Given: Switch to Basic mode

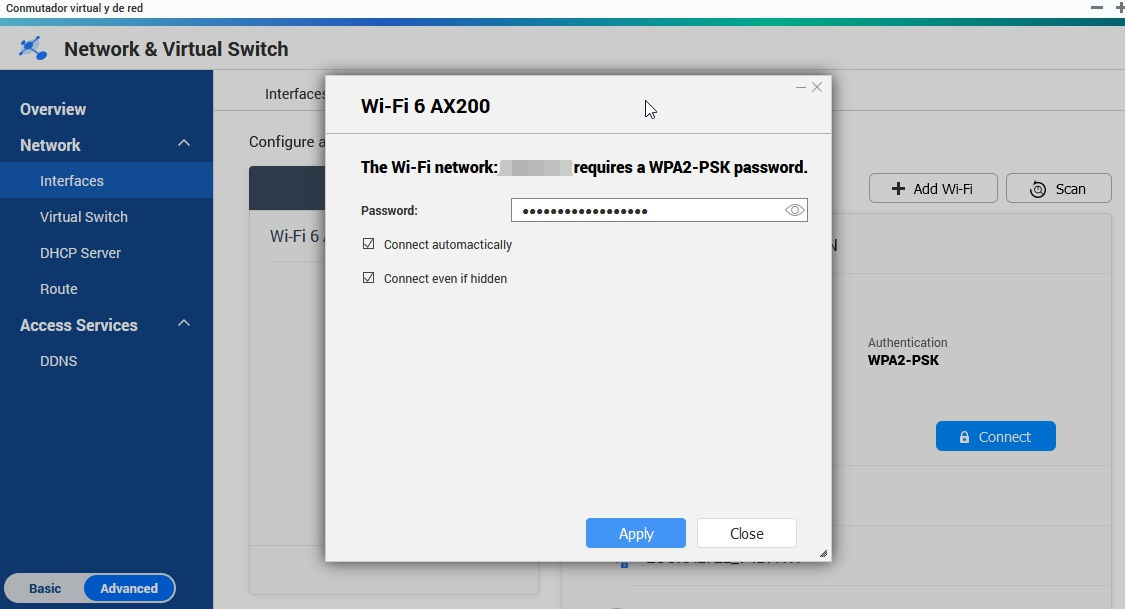Looking at the screenshot, I should (x=45, y=588).
